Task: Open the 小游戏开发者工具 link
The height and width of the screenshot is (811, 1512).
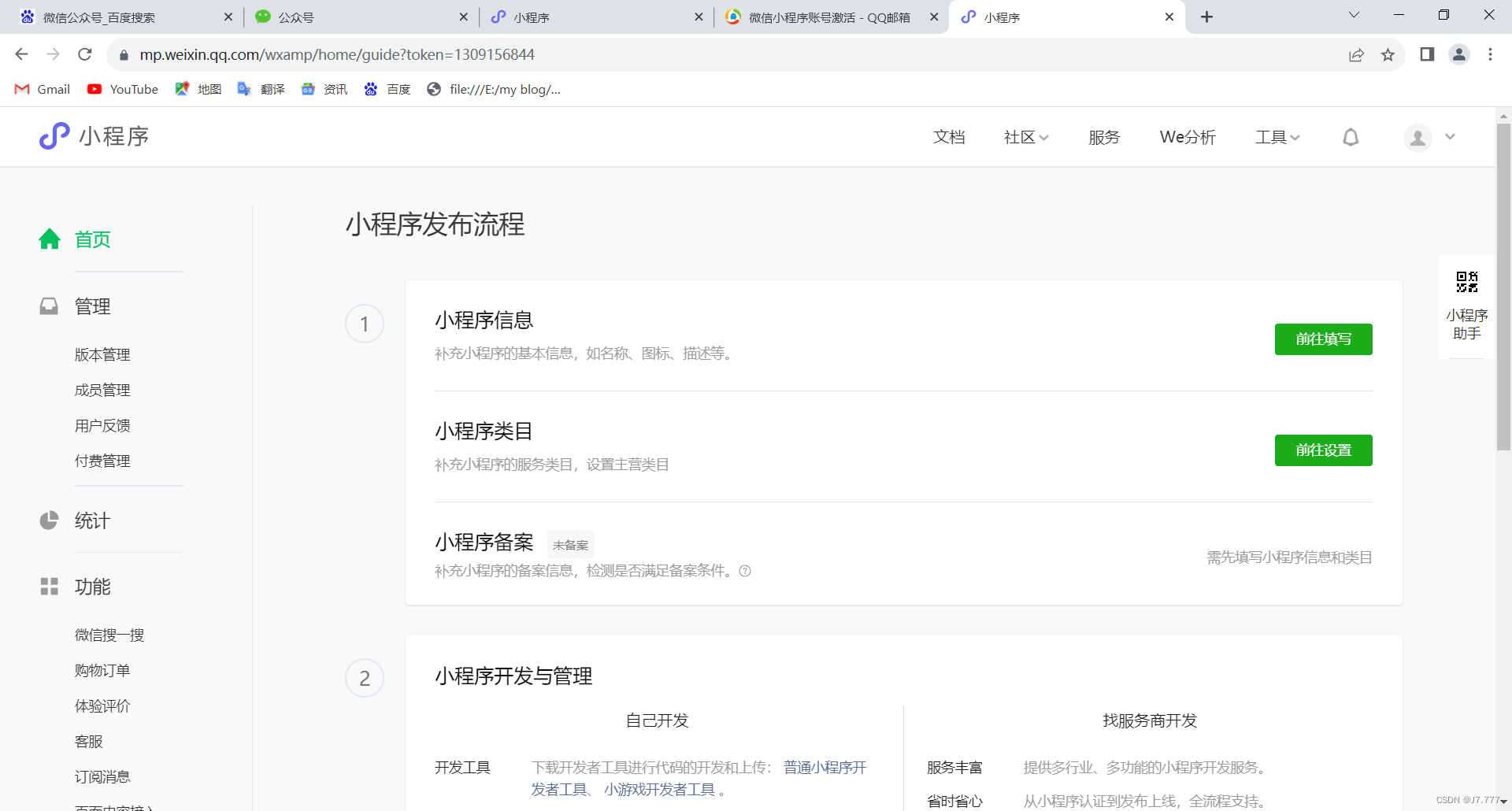Action: click(659, 790)
